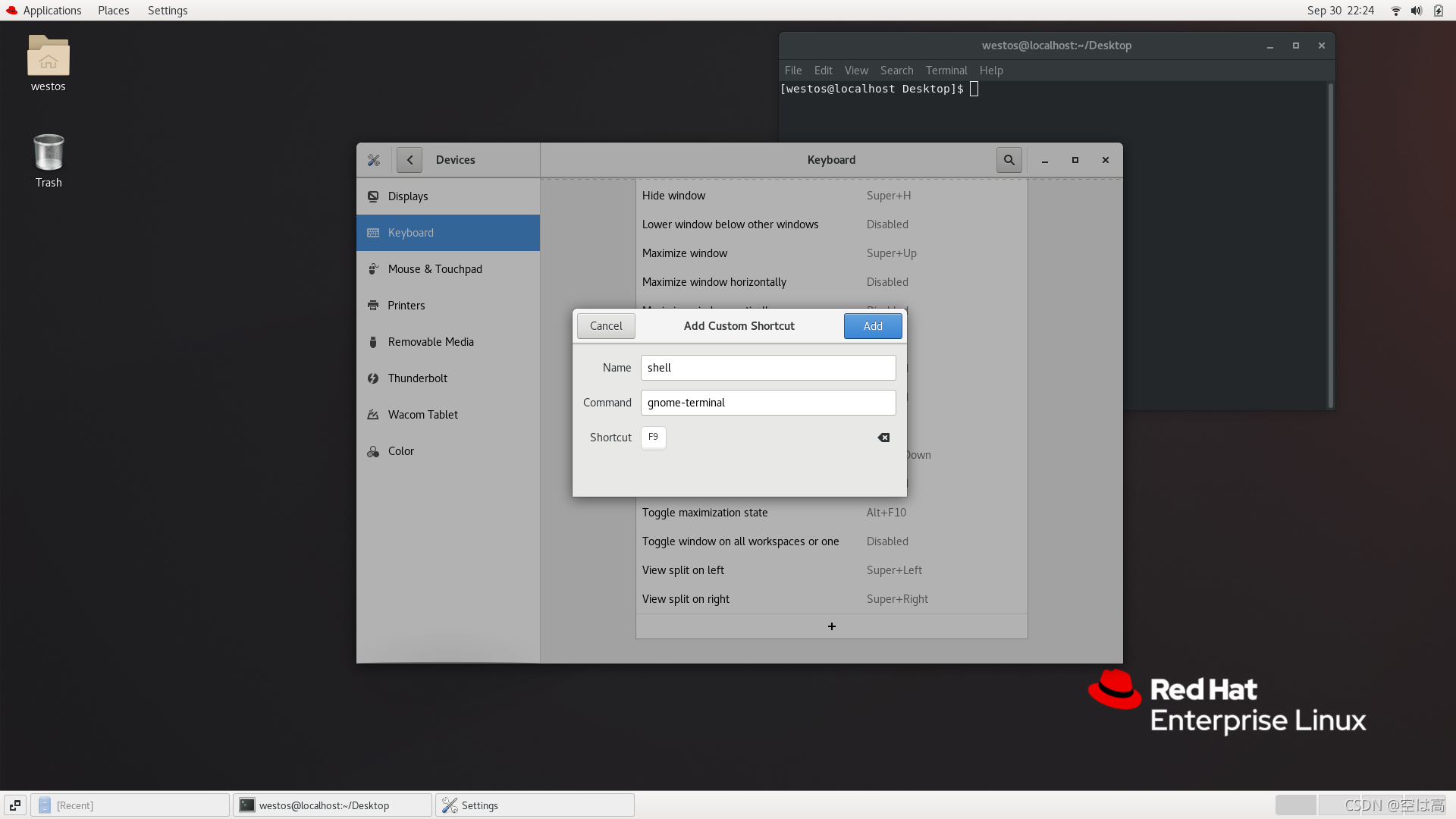The image size is (1456, 819).
Task: Open Removable Media settings
Action: coord(448,342)
